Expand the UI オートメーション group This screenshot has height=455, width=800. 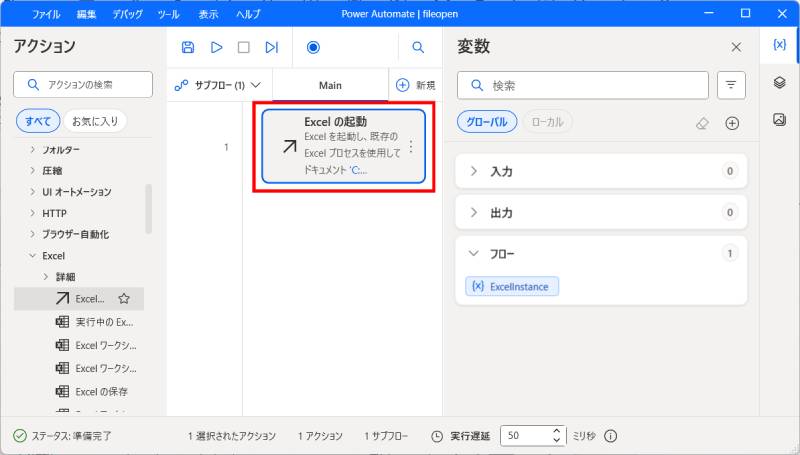(33, 192)
